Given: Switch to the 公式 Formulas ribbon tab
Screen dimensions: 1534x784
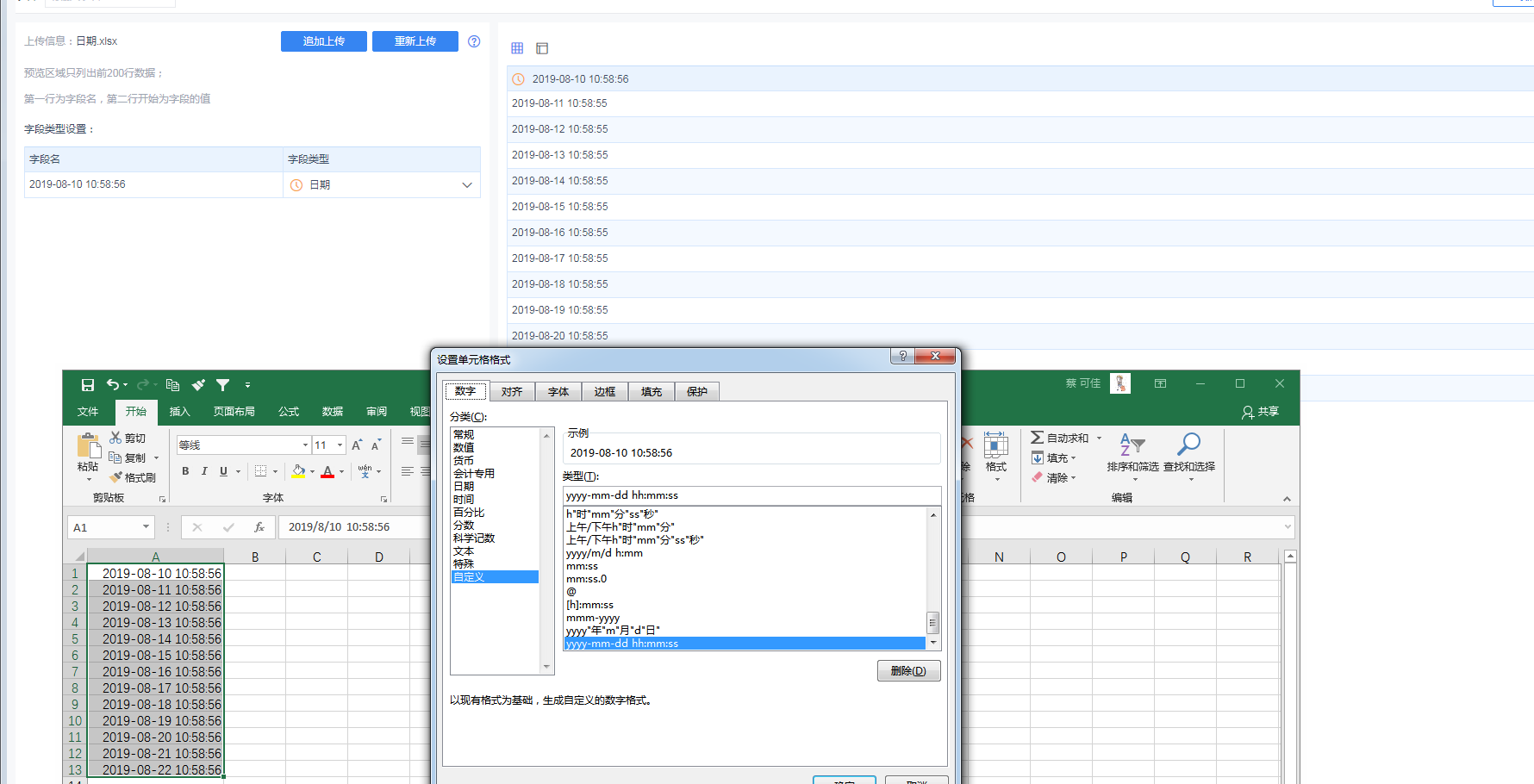Looking at the screenshot, I should click(x=289, y=412).
